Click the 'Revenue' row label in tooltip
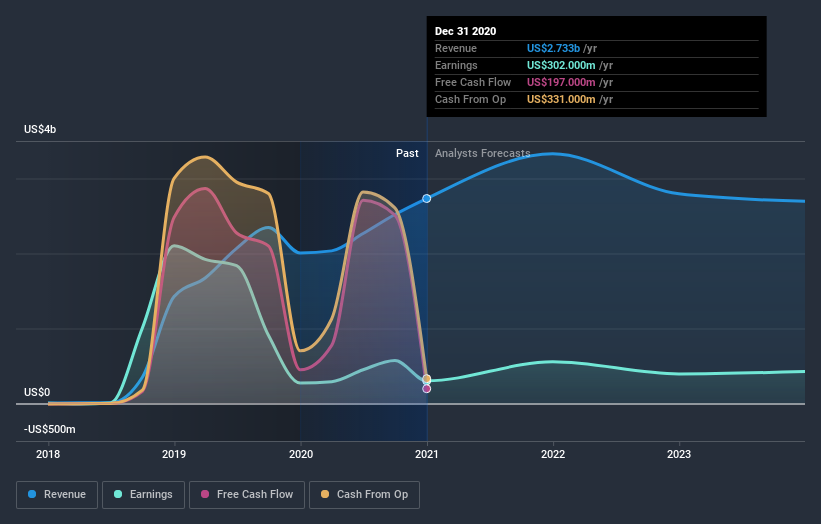This screenshot has width=821, height=524. (456, 48)
